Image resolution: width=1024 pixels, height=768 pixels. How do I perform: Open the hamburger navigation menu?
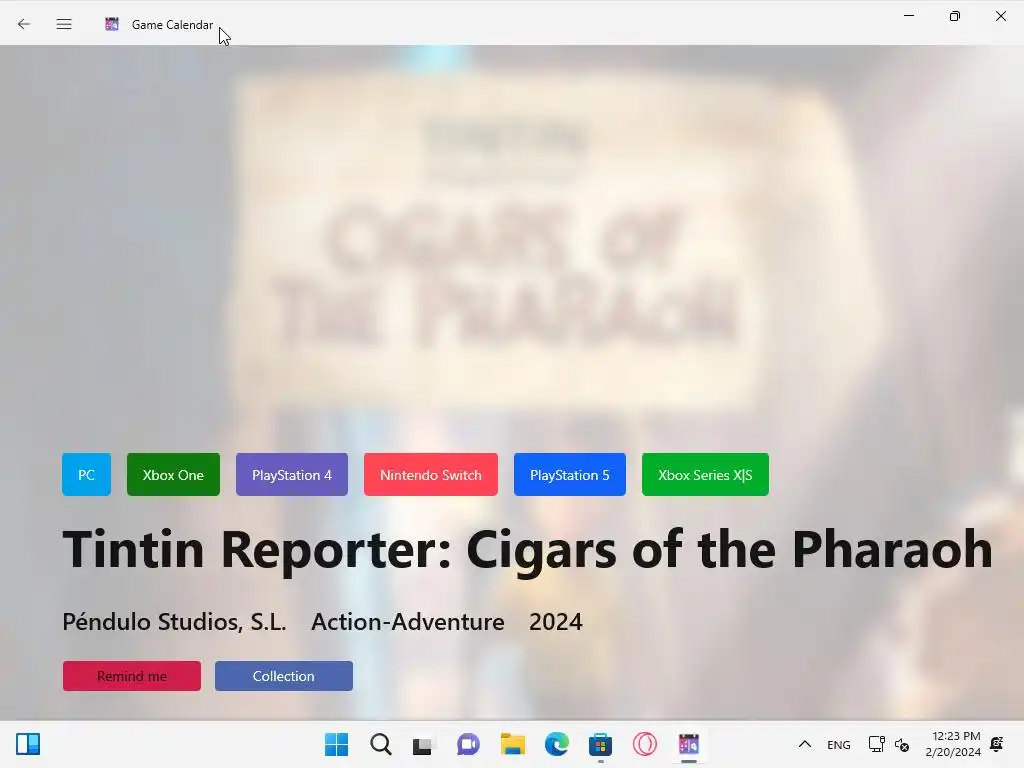tap(64, 24)
